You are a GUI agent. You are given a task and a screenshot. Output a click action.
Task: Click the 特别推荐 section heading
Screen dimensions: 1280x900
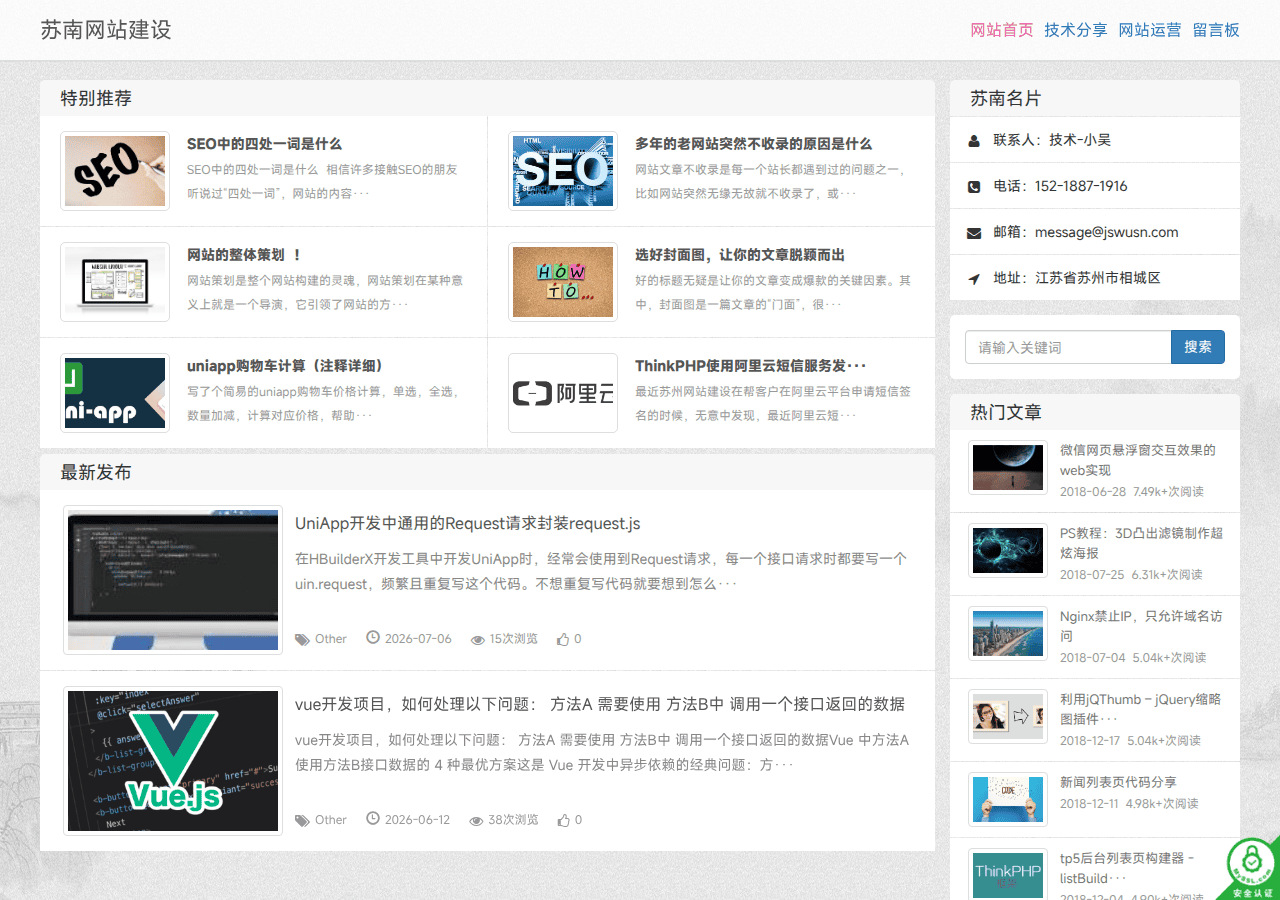coord(96,98)
